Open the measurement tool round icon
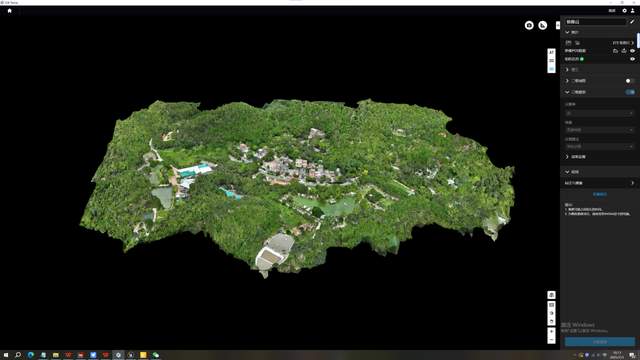Screen dimensions: 640x360 pyautogui.click(x=542, y=25)
